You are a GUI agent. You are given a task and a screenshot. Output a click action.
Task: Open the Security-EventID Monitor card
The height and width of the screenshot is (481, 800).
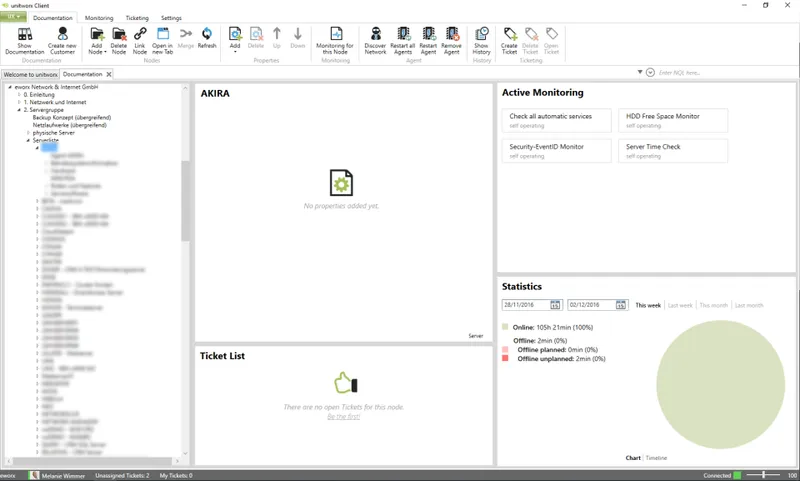(x=557, y=150)
